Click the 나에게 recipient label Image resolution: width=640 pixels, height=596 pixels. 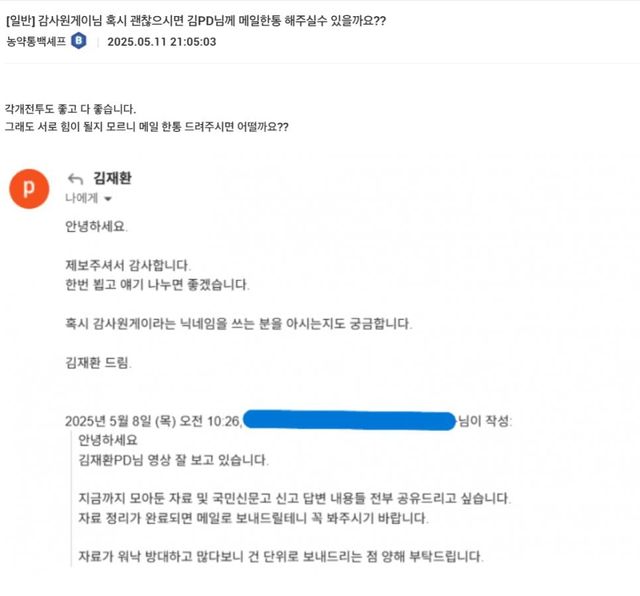[x=82, y=198]
